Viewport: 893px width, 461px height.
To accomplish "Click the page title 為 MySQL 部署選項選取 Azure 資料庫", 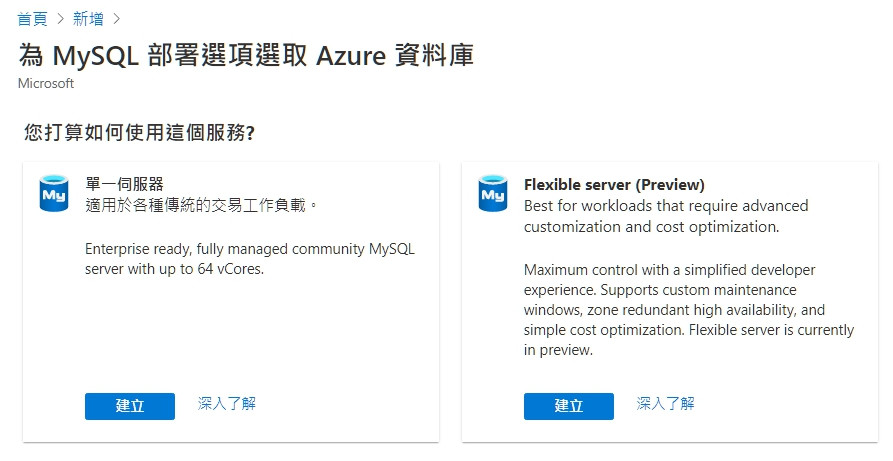I will 245,55.
